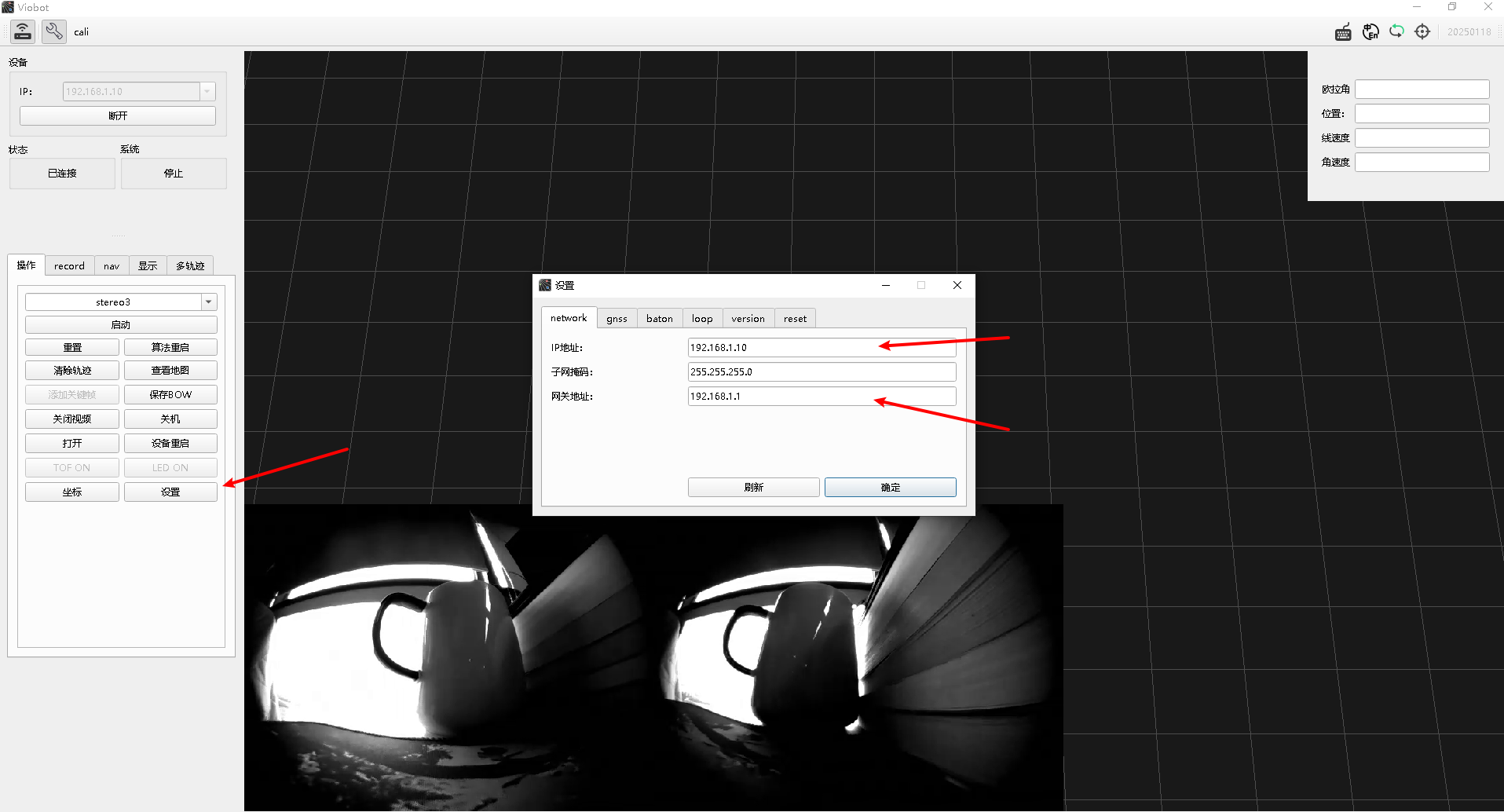Screen dimensions: 1504x812
Task: Click the crosshair target icon
Action: pyautogui.click(x=1422, y=31)
